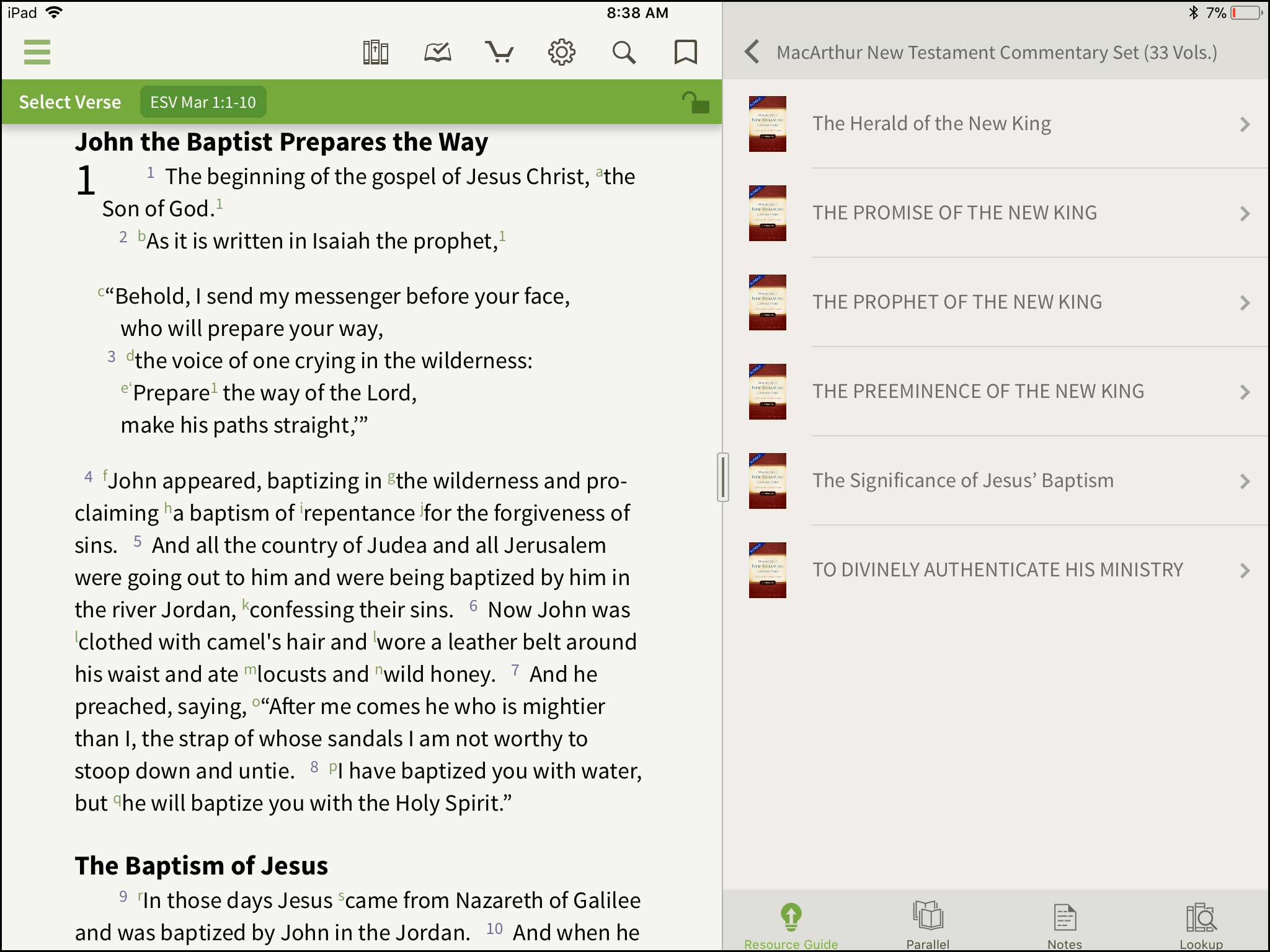Tap the iPad battery indicator
The height and width of the screenshot is (952, 1270).
point(1248,12)
